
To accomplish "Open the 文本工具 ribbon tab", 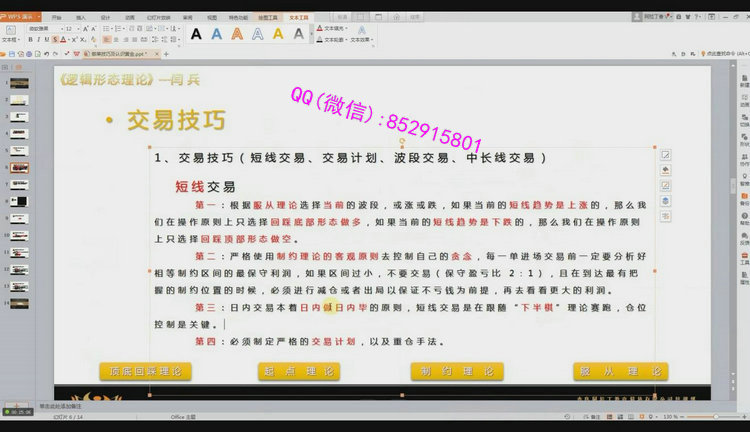I will (x=298, y=17).
